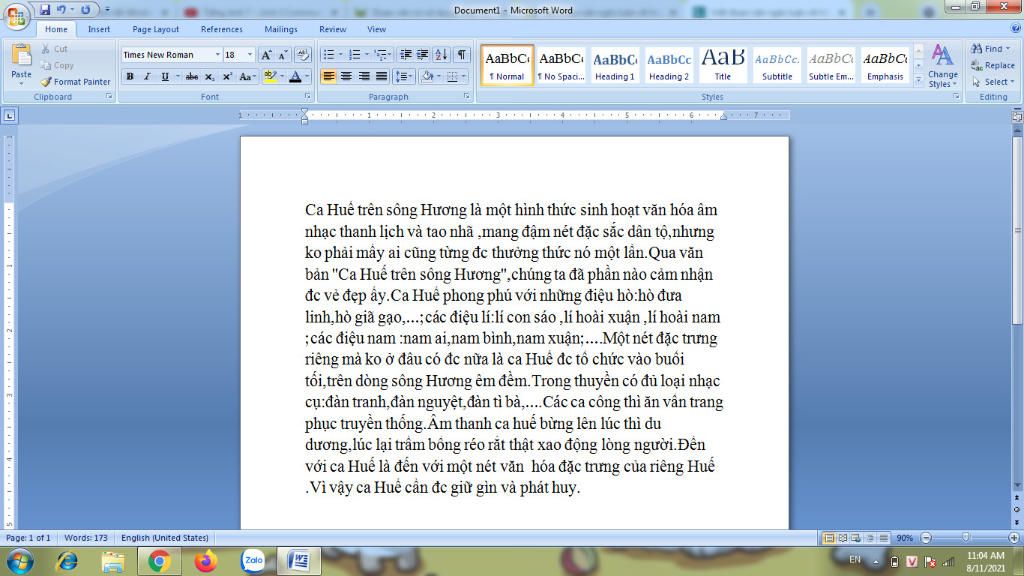Sort text alphabetically
The image size is (1024, 576).
pos(441,55)
